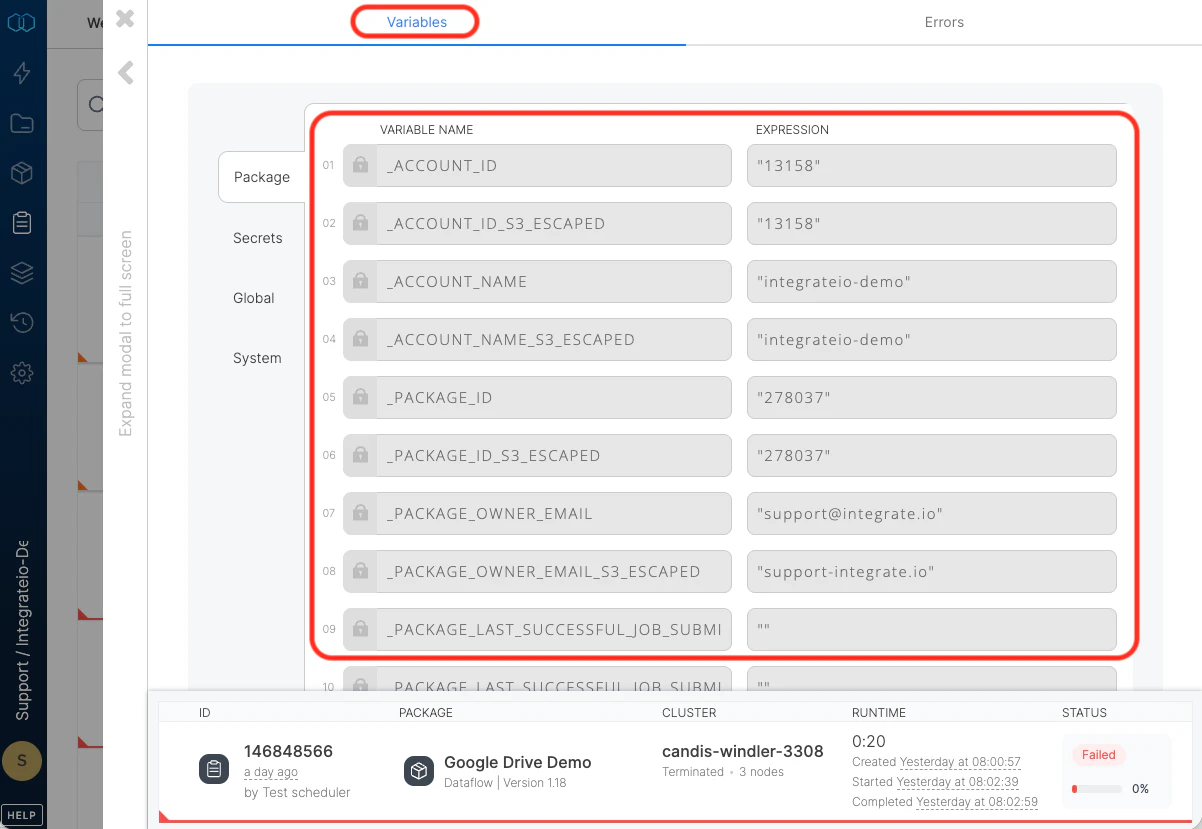Click the "support@integrate.io" expression field
This screenshot has width=1202, height=829.
932,514
